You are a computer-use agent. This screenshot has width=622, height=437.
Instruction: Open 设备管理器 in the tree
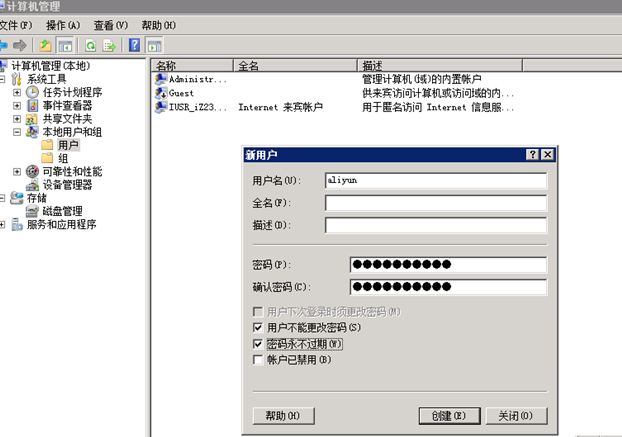(67, 184)
